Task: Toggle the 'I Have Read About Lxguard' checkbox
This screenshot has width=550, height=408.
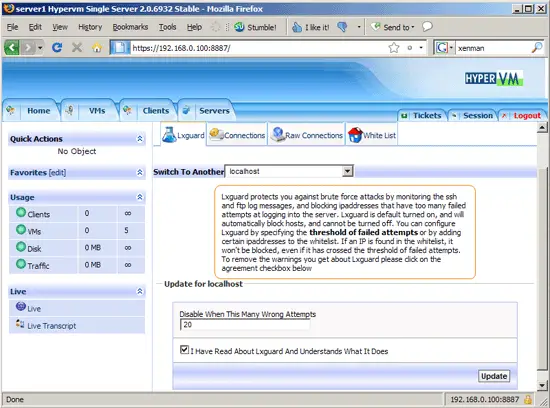Action: [184, 349]
